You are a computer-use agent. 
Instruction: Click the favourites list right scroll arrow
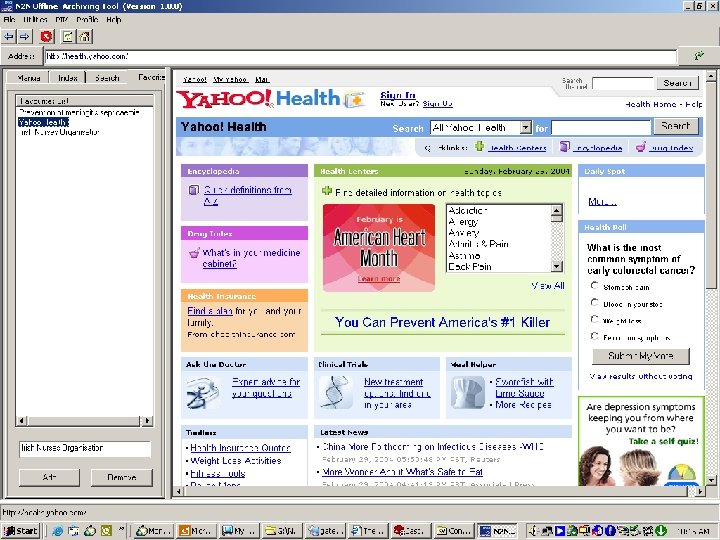(147, 420)
